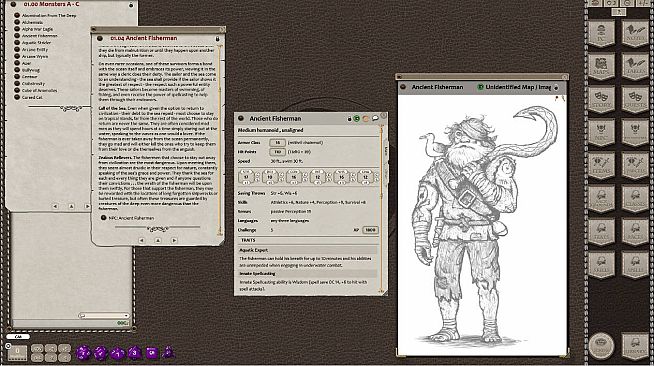
Task: Open Alpha War Eagle entry in Monsters list
Action: 37,29
